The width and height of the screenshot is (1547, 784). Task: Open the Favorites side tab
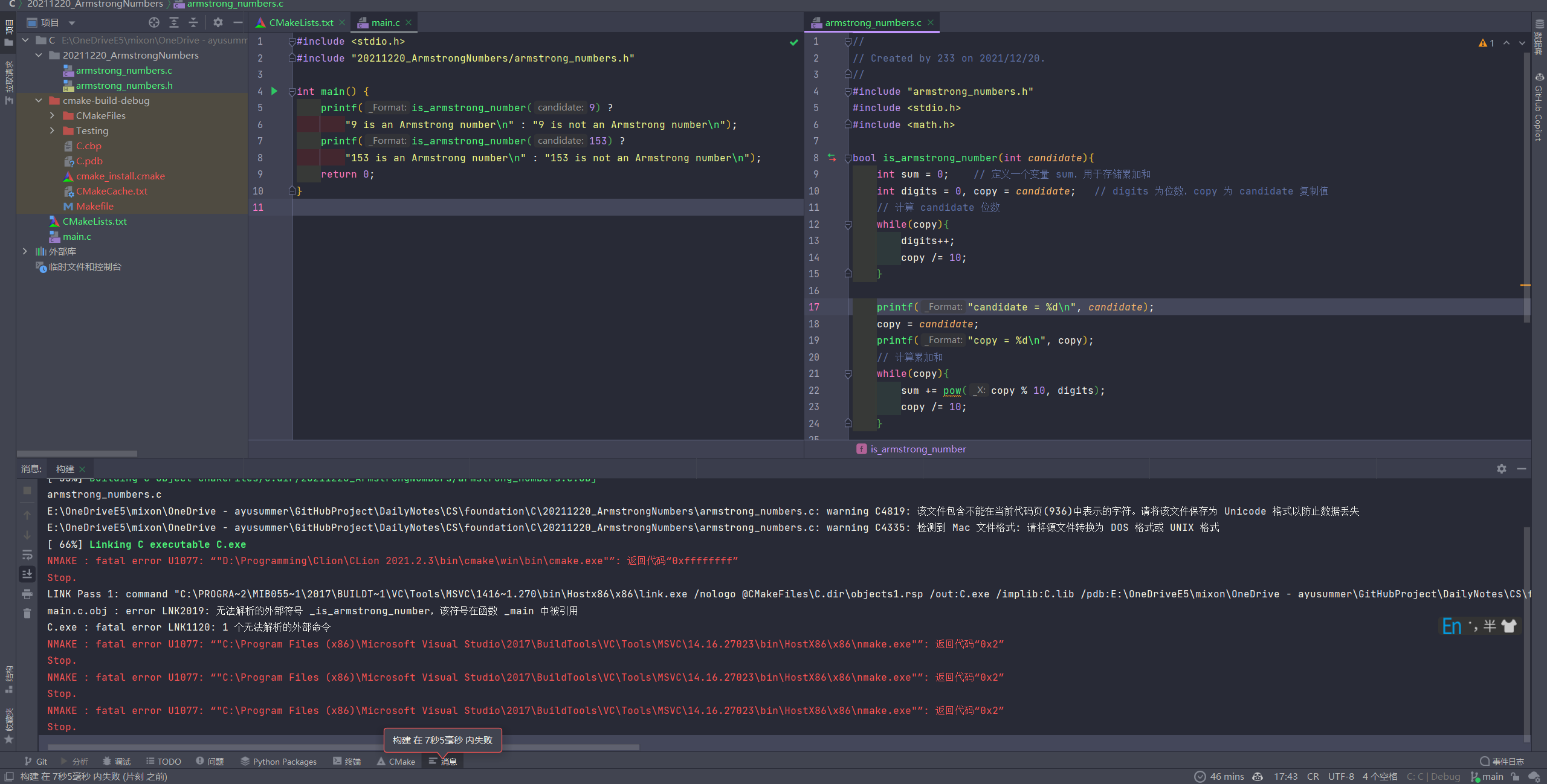(8, 725)
